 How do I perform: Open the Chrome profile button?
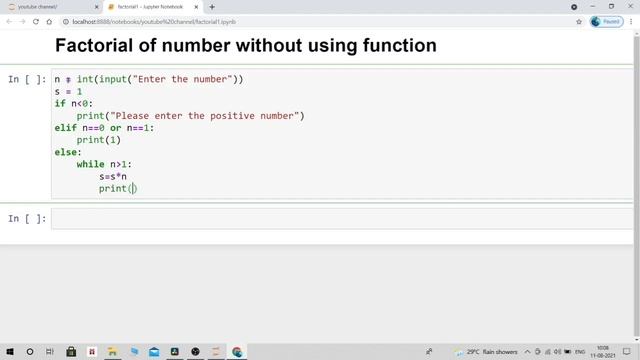(x=607, y=22)
